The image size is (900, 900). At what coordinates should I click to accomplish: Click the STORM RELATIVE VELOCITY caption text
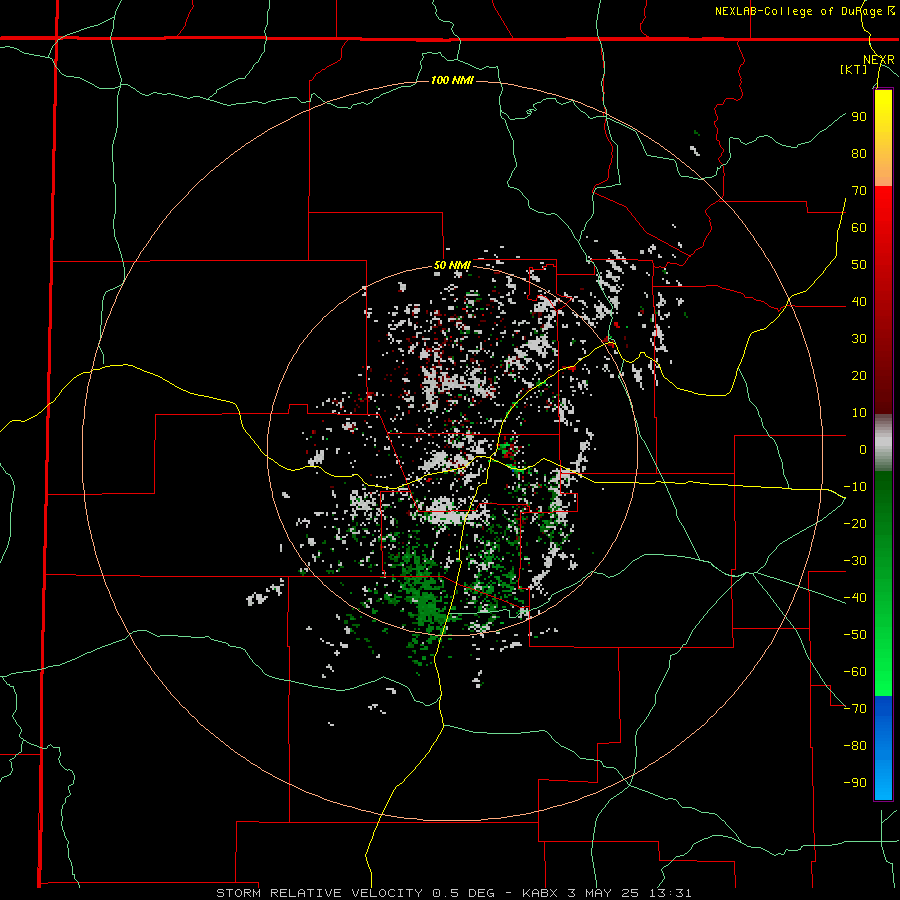[x=319, y=893]
